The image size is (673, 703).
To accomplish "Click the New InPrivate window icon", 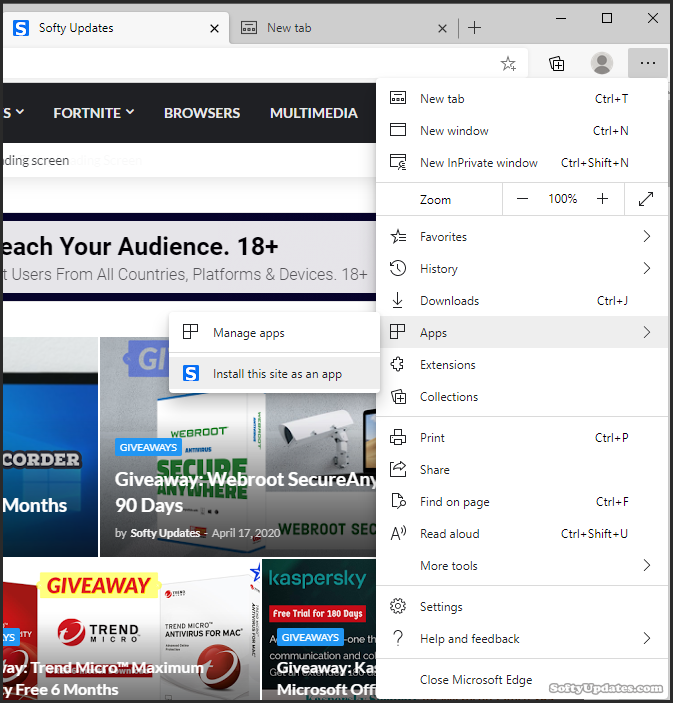I will (398, 162).
